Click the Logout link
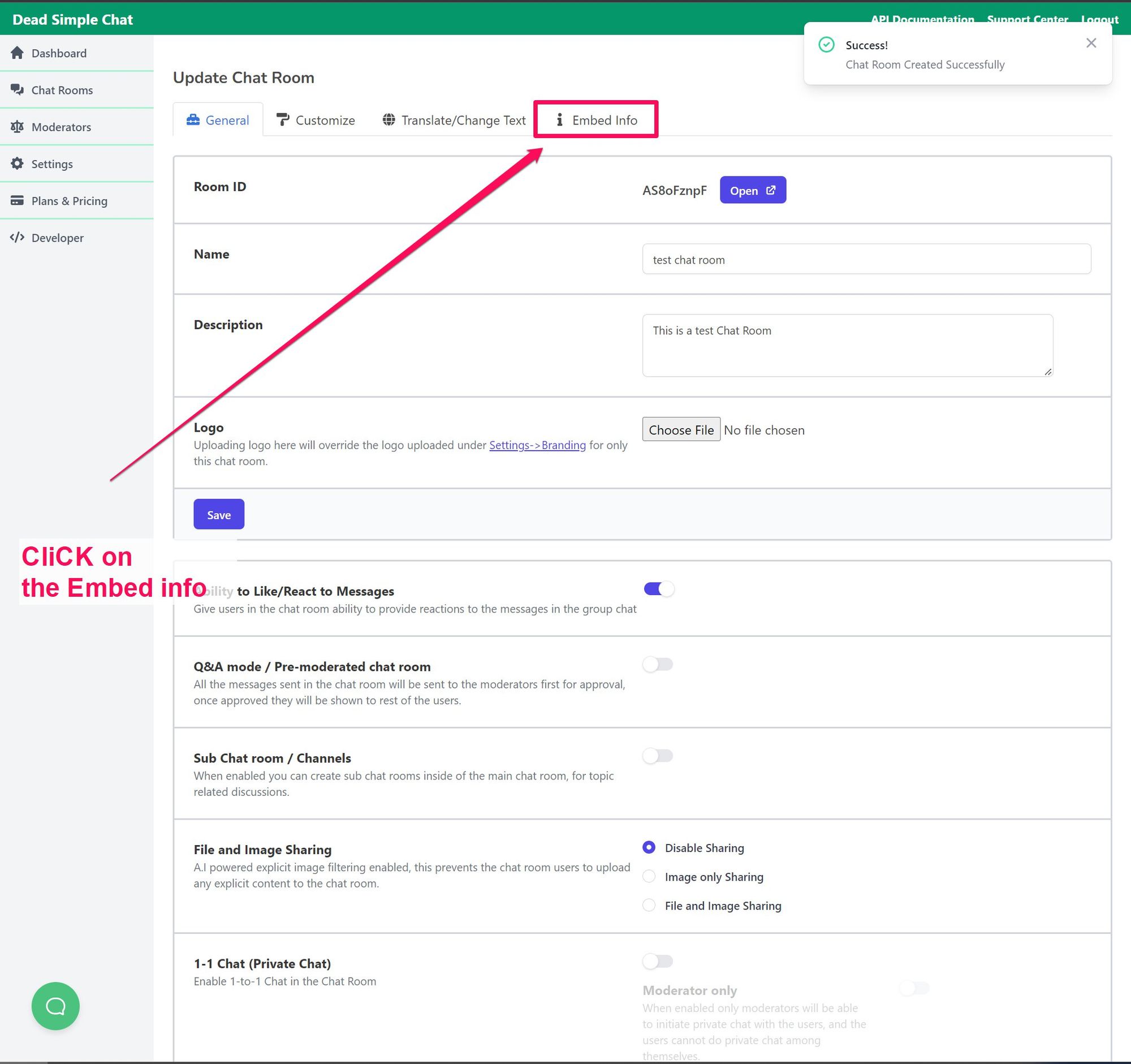 (1100, 19)
